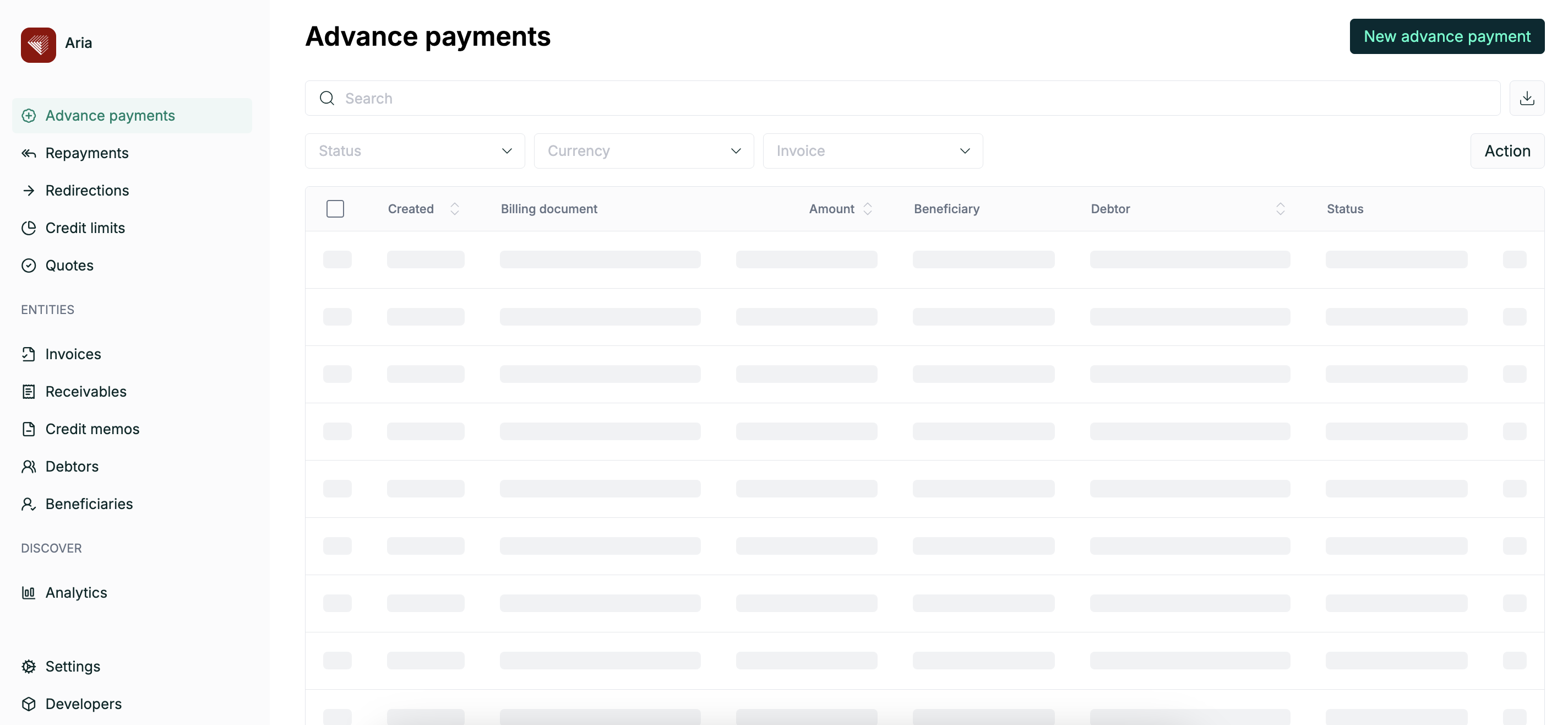Click the Billing document column header
Image resolution: width=1568 pixels, height=725 pixels.
[x=549, y=209]
